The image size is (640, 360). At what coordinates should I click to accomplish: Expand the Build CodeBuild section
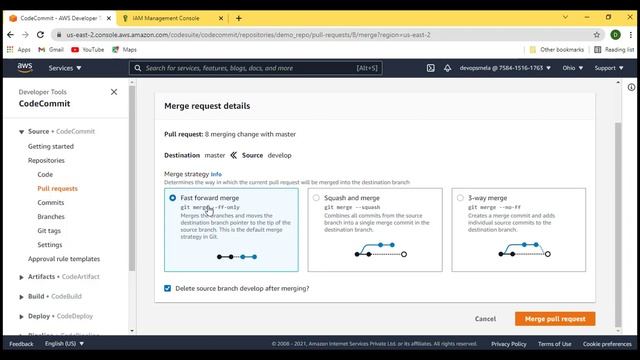21,297
